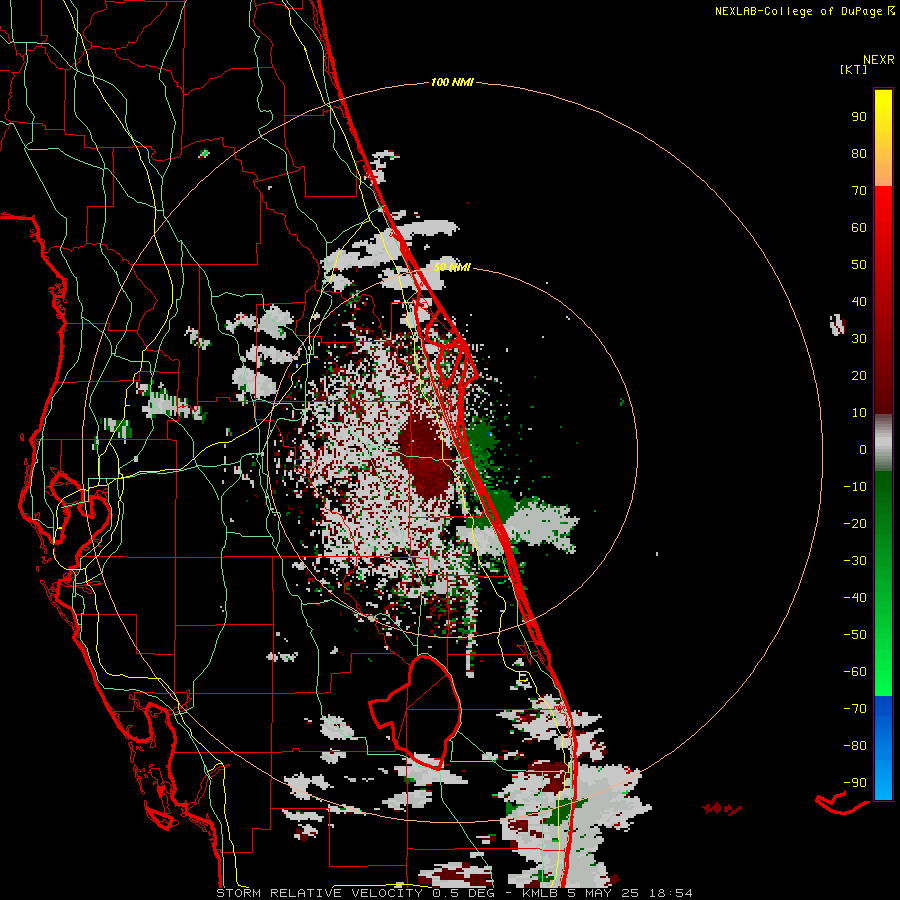
Task: Click the NEXLAB-College of DuPage watermark text
Action: point(800,11)
